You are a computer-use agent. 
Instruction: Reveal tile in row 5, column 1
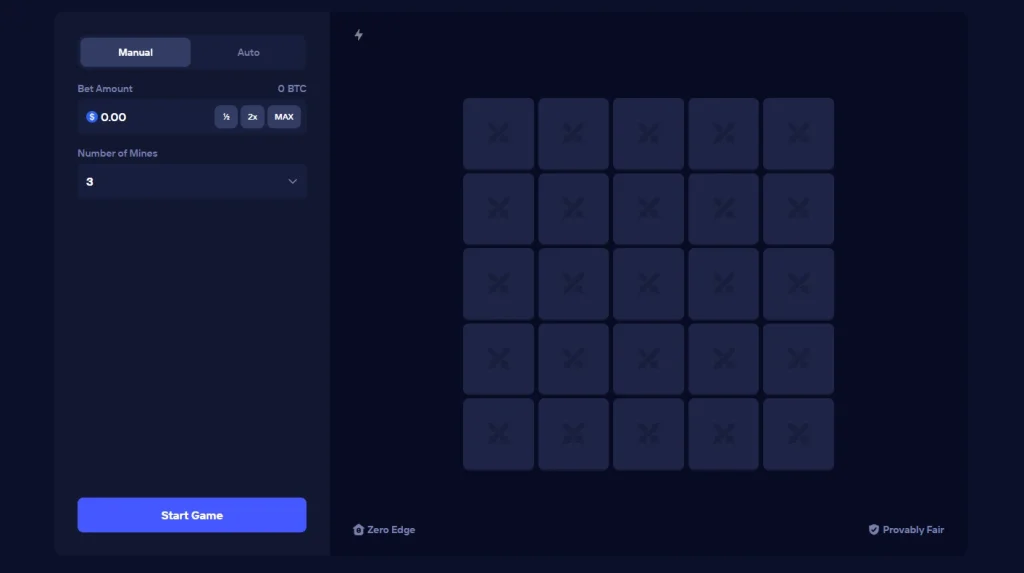498,434
